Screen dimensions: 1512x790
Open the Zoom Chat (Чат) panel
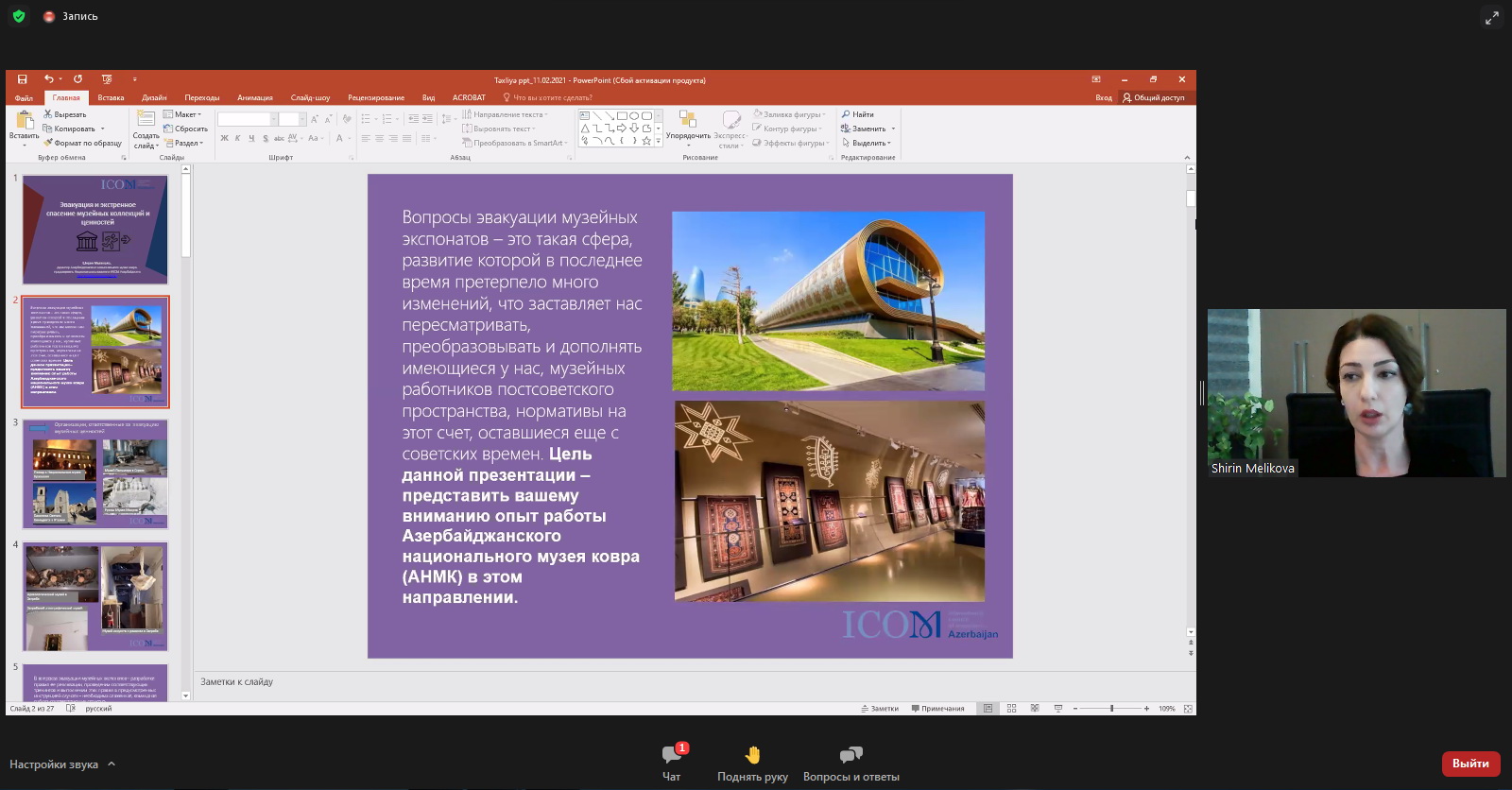(x=672, y=763)
